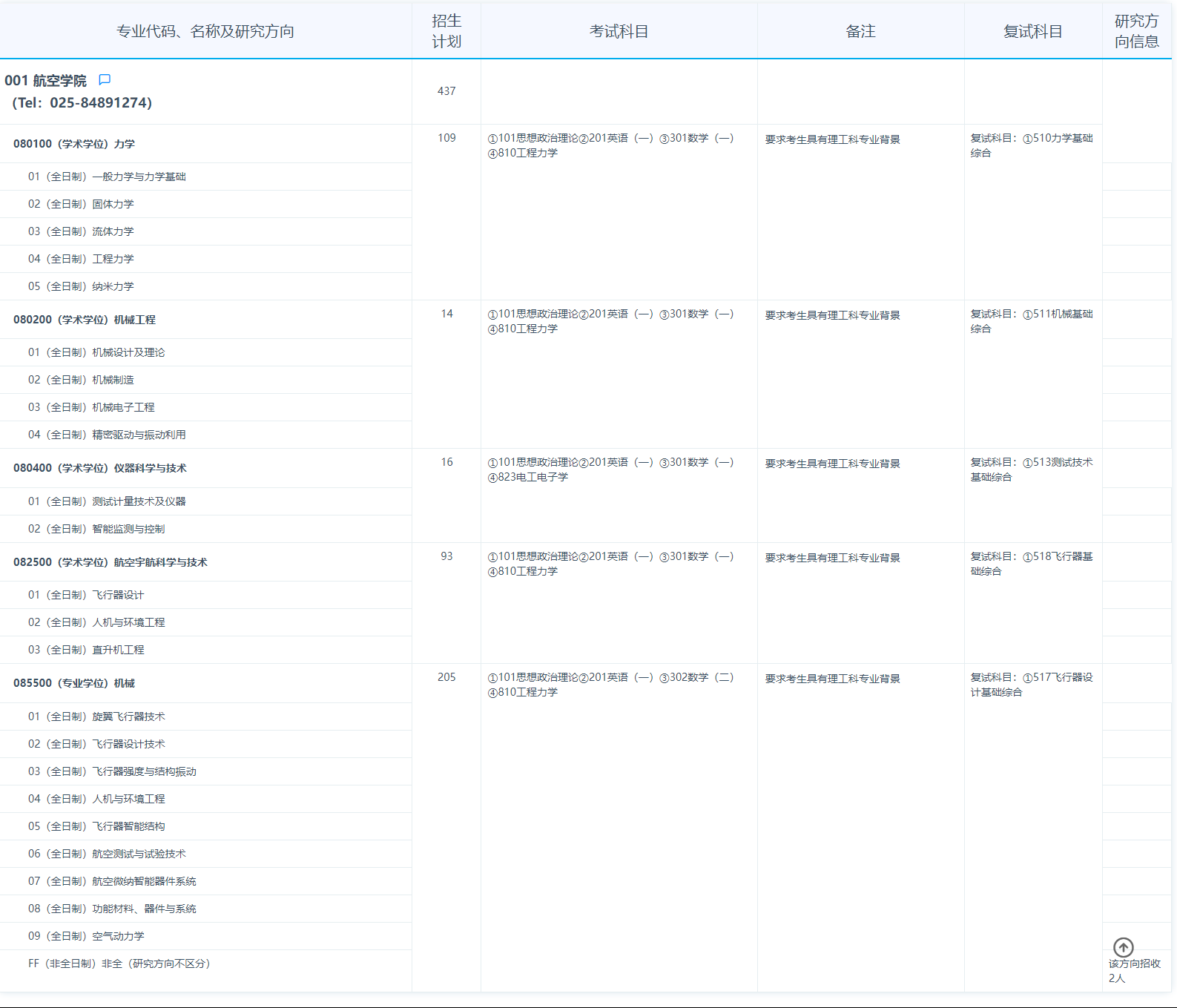Select direction 03 机械电子工程
This screenshot has width=1177, height=1008.
pos(205,407)
